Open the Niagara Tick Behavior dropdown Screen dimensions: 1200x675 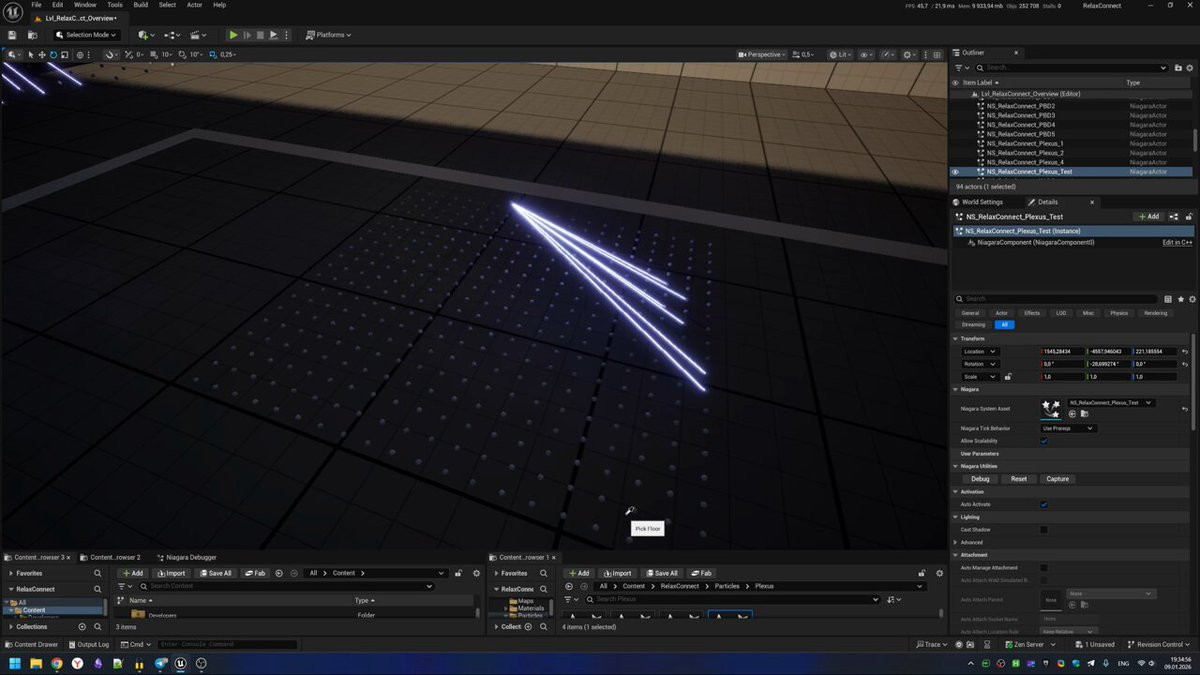[x=1068, y=428]
